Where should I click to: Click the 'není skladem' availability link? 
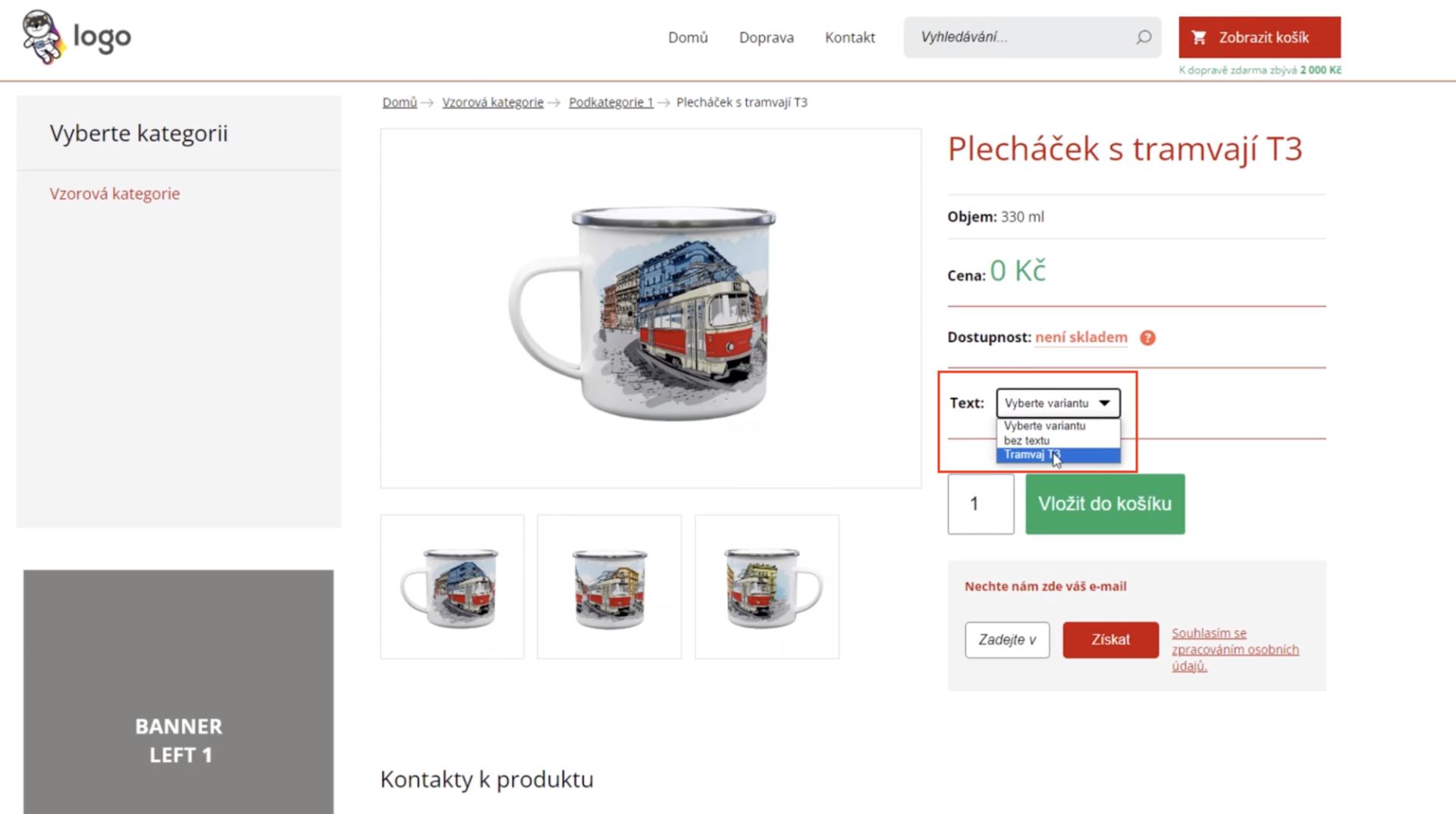click(1081, 337)
